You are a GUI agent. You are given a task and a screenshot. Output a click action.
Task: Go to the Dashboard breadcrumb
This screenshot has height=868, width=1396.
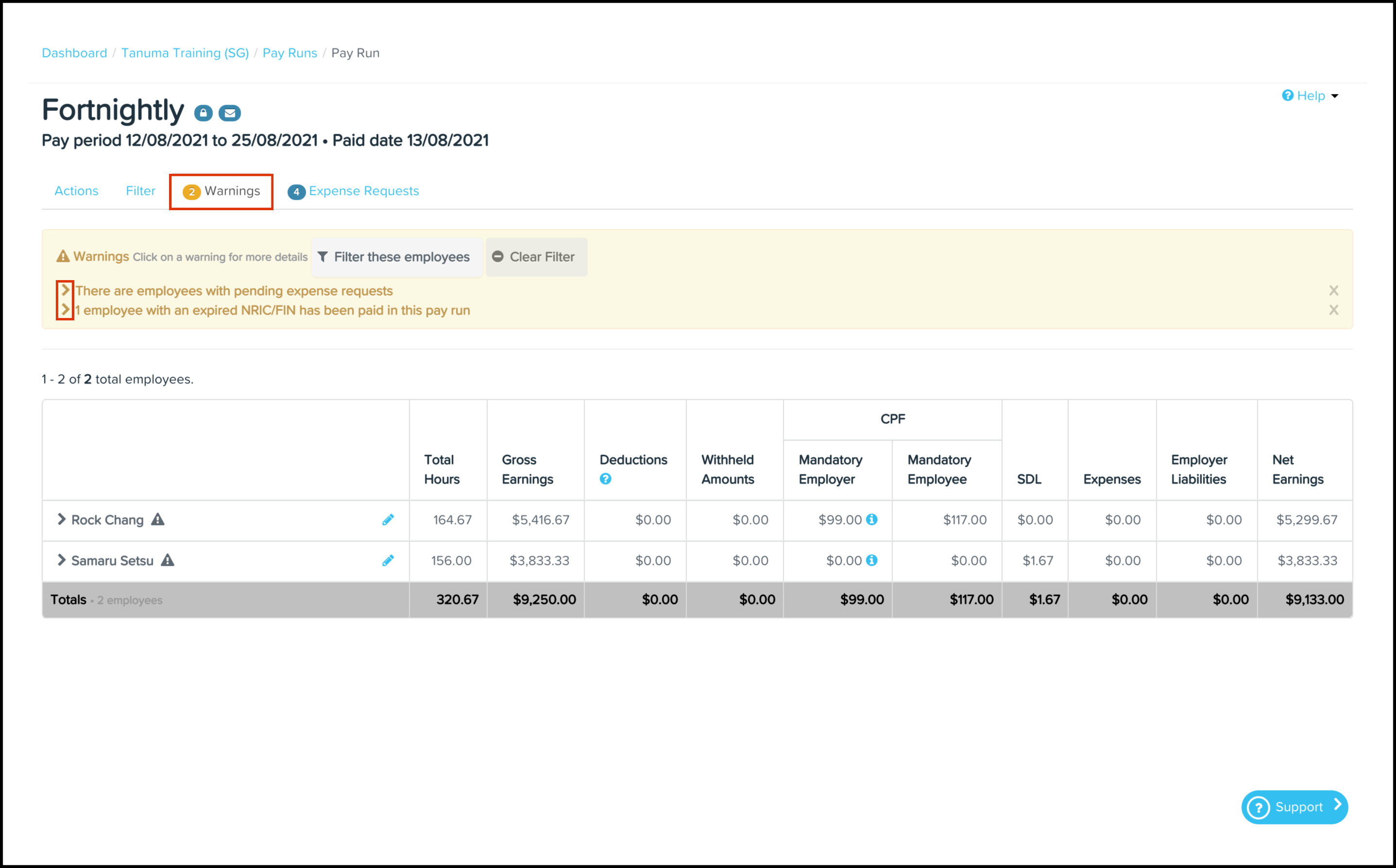tap(75, 53)
